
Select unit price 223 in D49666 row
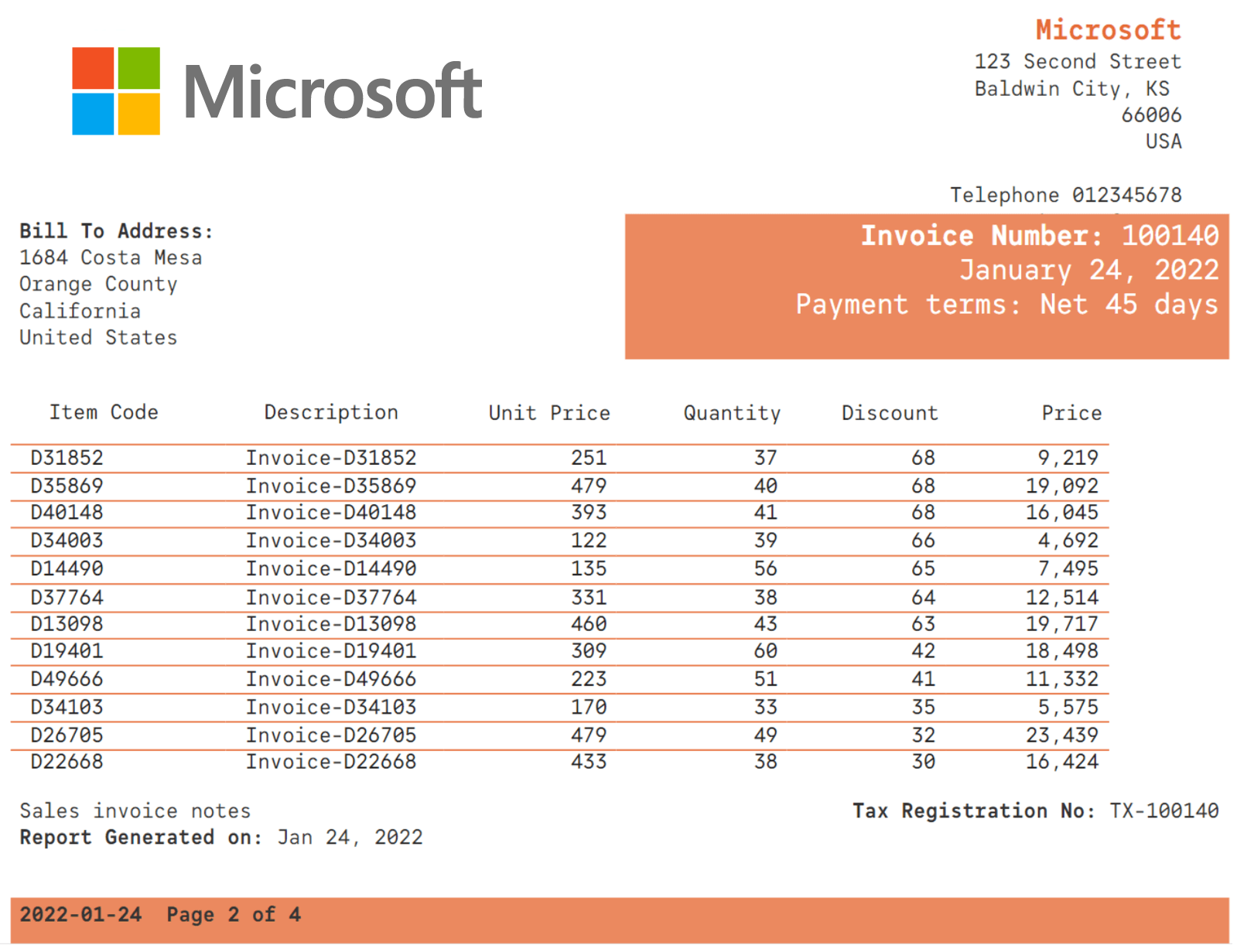click(589, 679)
